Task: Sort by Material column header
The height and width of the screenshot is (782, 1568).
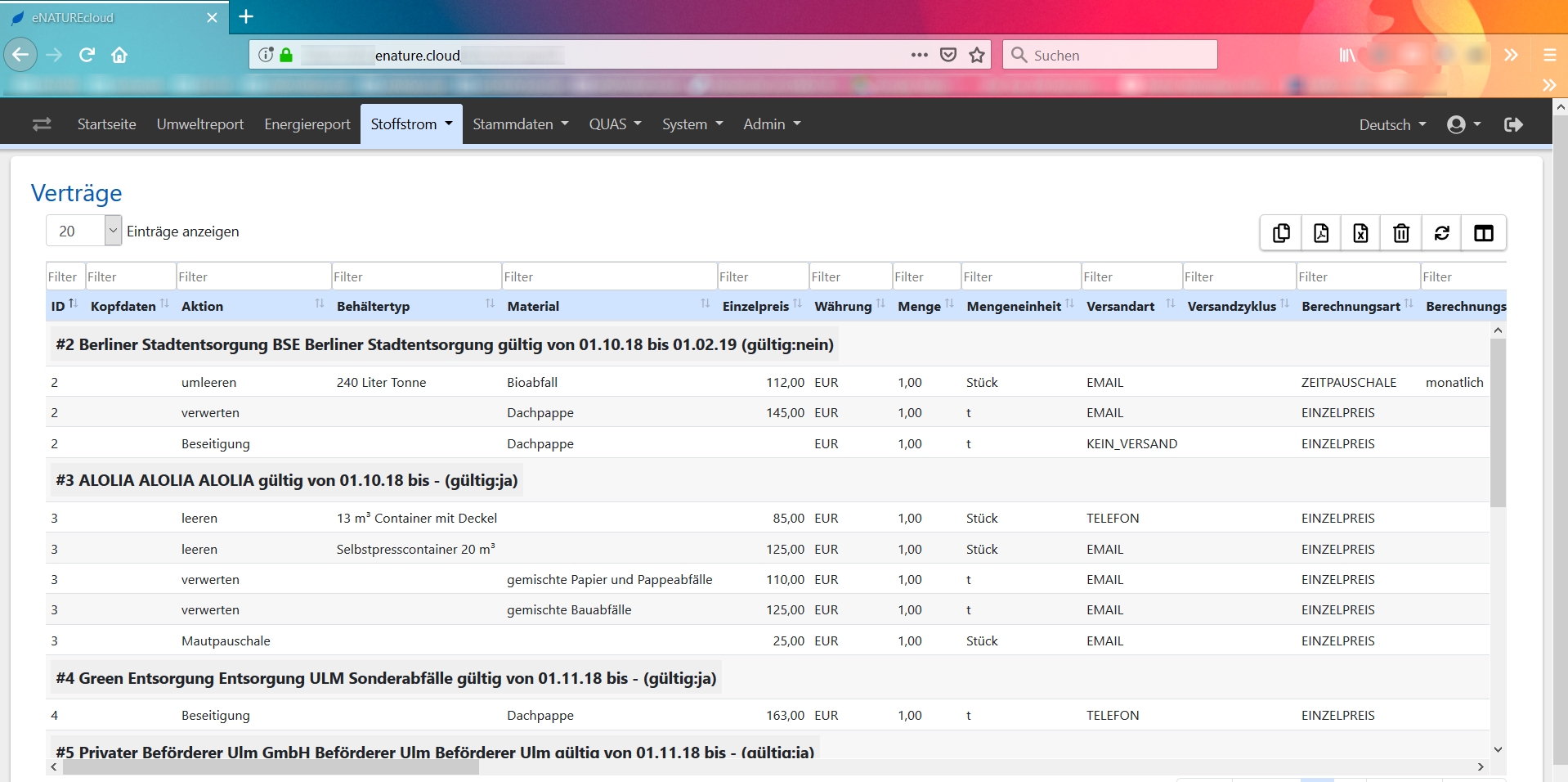Action: point(608,306)
